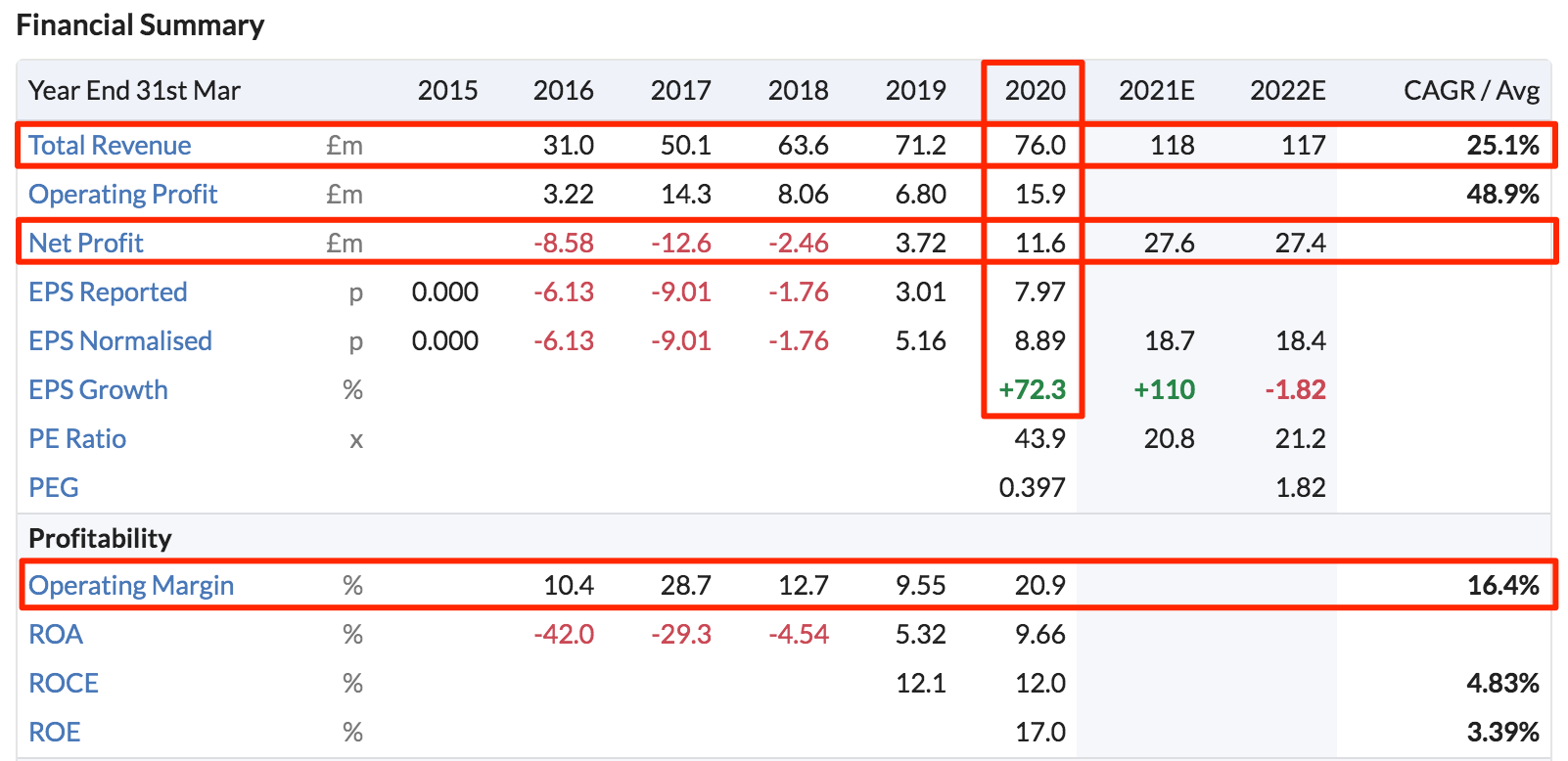The width and height of the screenshot is (1568, 761).
Task: Click the 2018 column header
Action: tap(798, 90)
